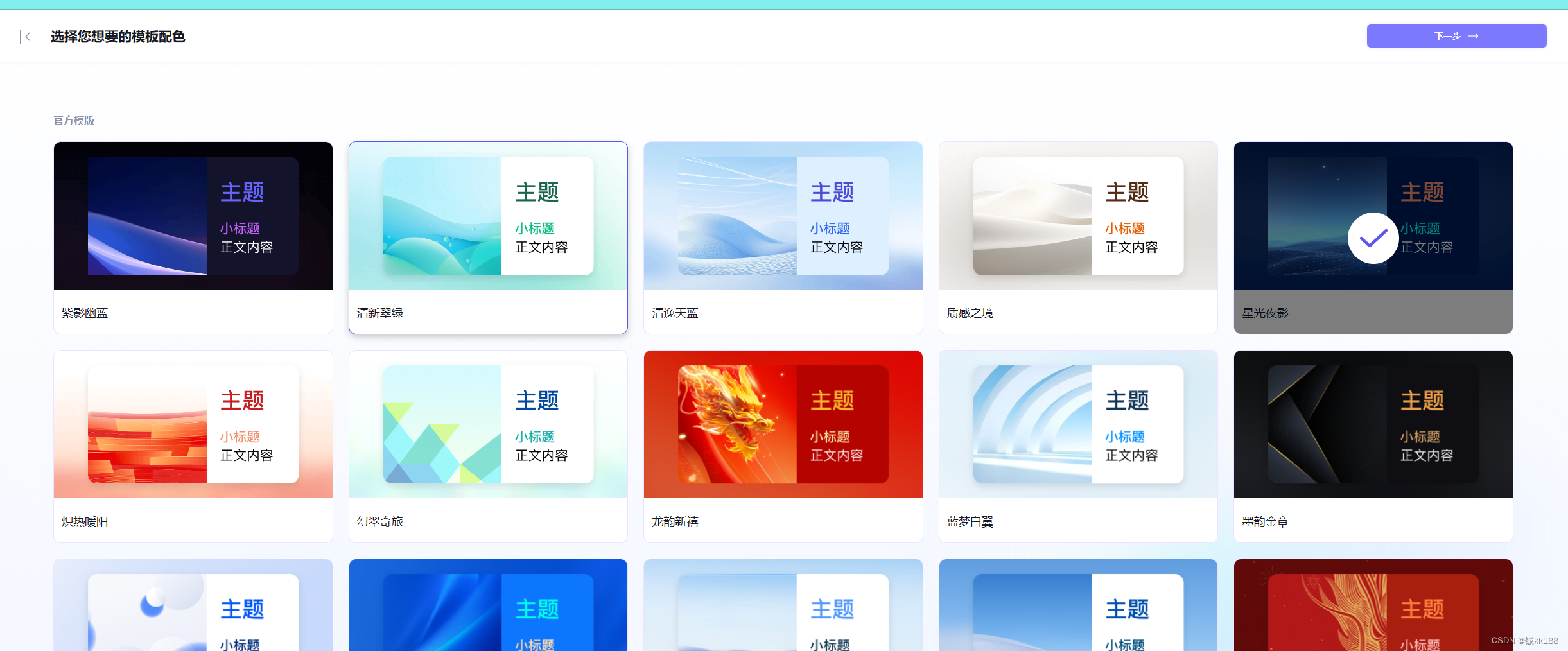This screenshot has height=651, width=1568.
Task: Choose the 墨韵金章 black-gold template preview
Action: [x=1373, y=424]
